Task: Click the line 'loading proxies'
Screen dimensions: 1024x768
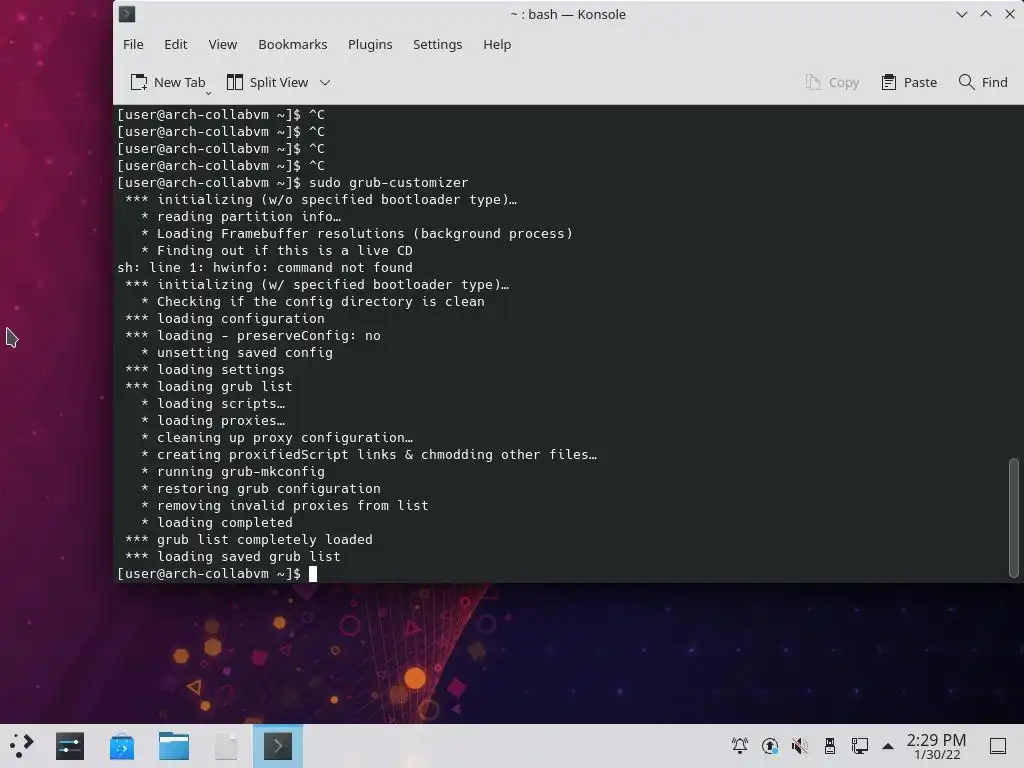Action: (x=221, y=421)
